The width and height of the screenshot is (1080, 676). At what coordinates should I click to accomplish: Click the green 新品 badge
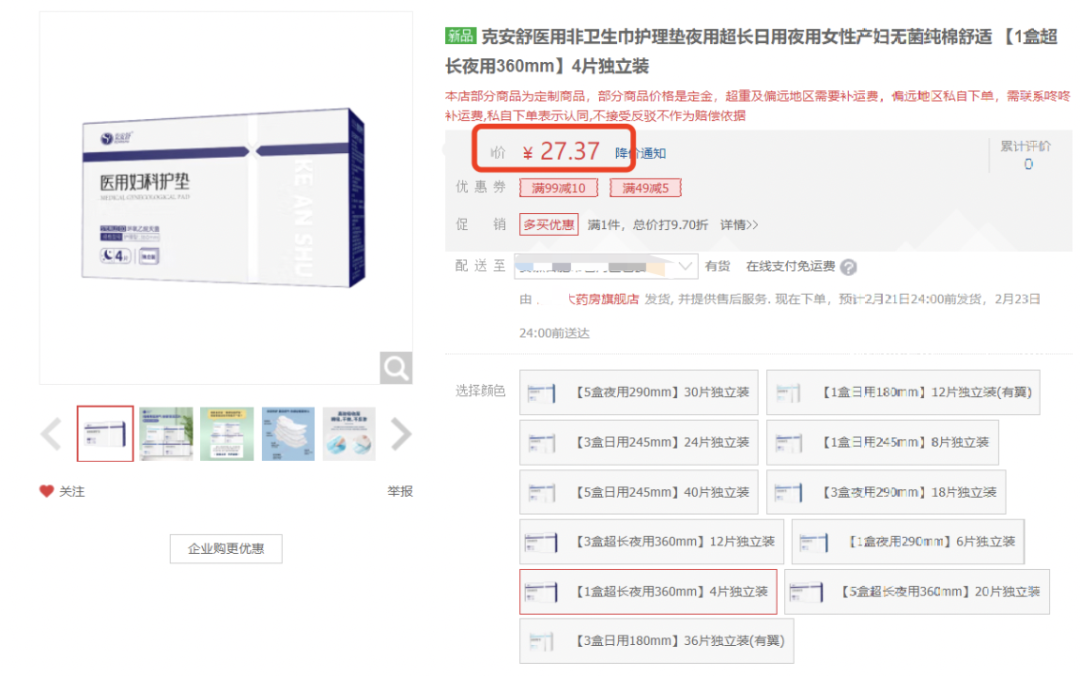[460, 35]
